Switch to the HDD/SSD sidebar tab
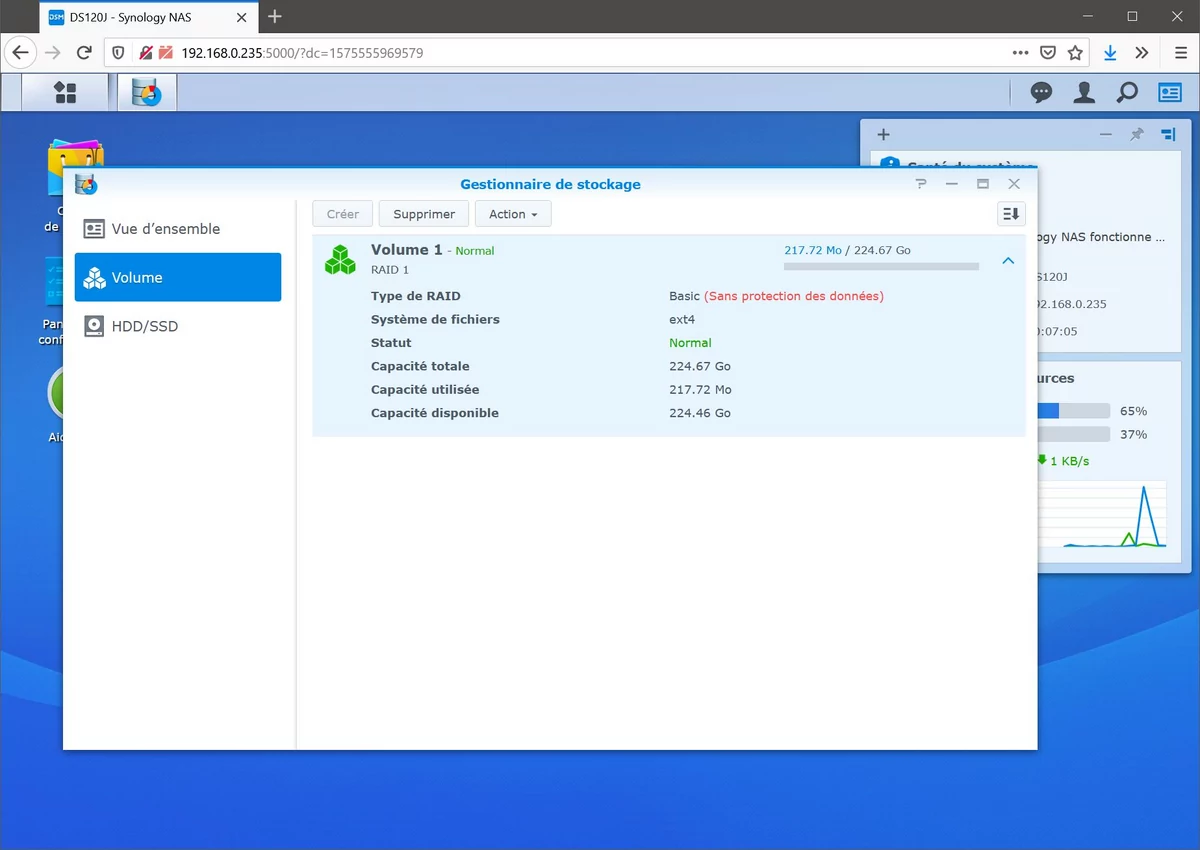 click(178, 327)
